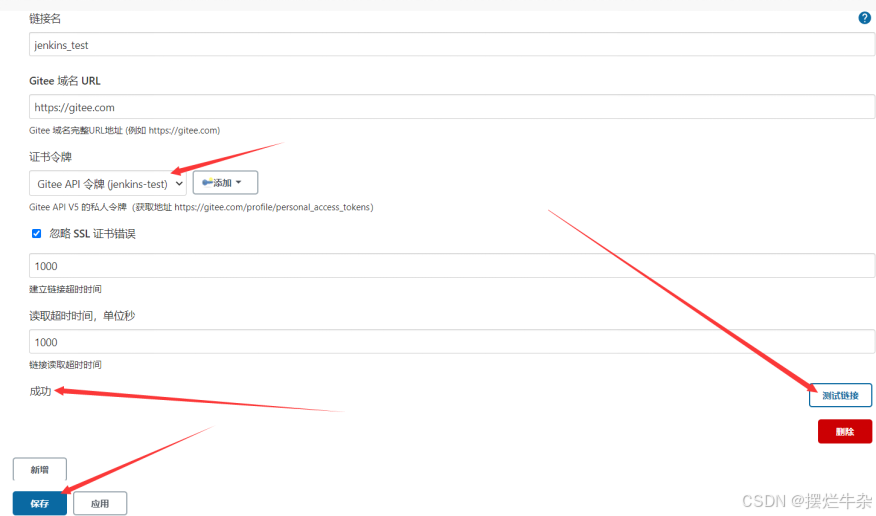The image size is (876, 516).
Task: Select the Gitee 域名完整URL地址 hint text
Action: coord(125,131)
